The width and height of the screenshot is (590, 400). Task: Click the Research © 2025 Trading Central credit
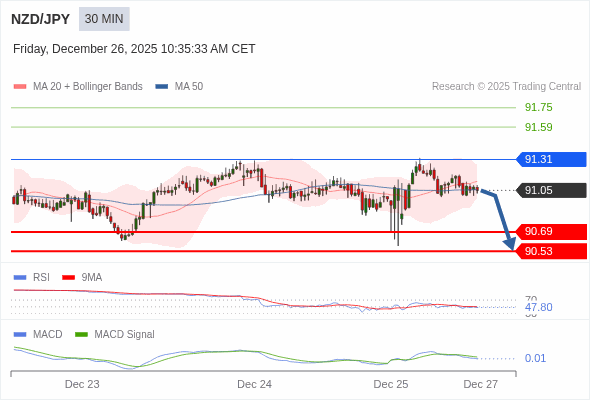(x=506, y=87)
